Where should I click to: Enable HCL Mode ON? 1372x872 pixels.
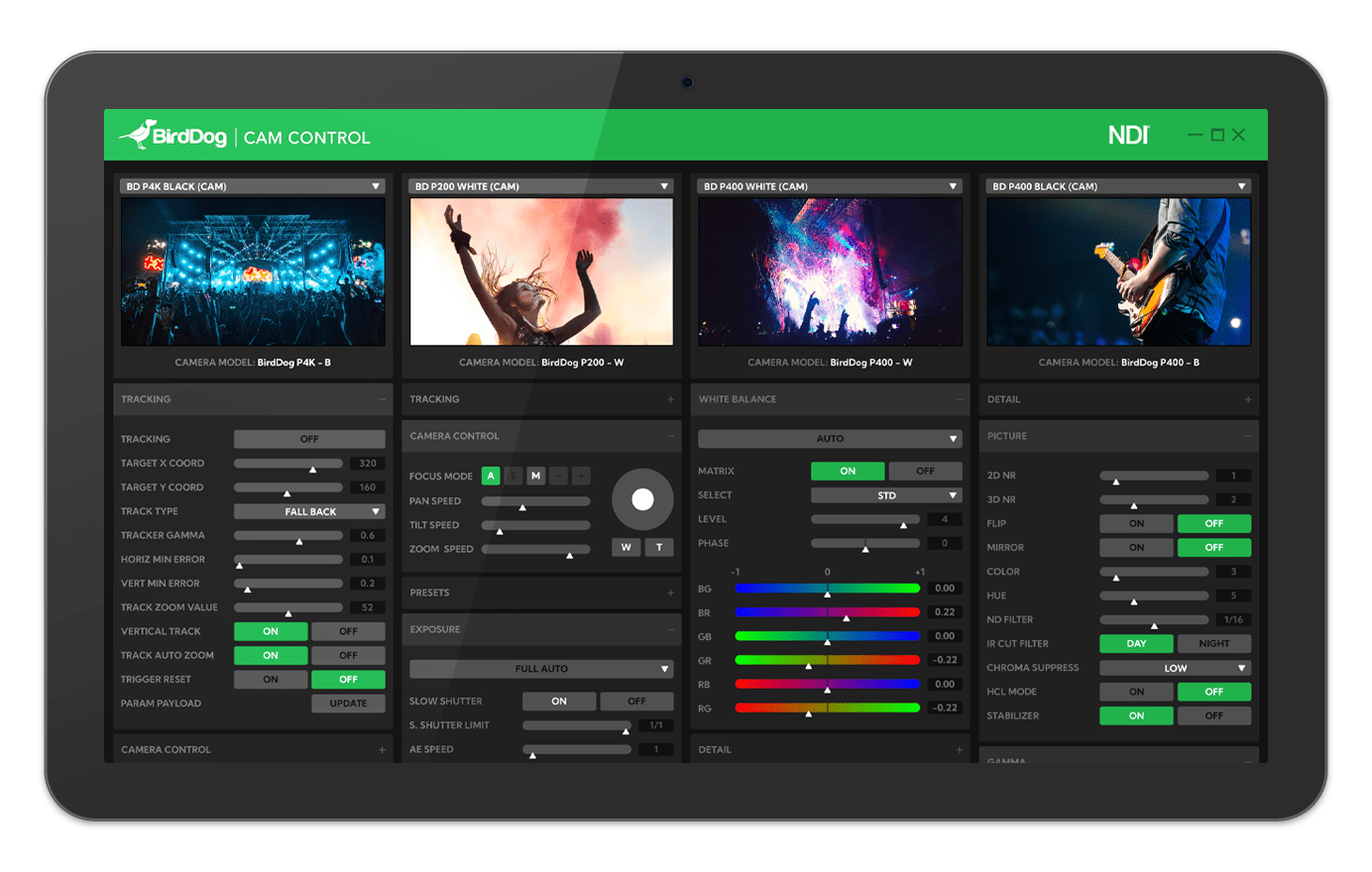pyautogui.click(x=1136, y=692)
